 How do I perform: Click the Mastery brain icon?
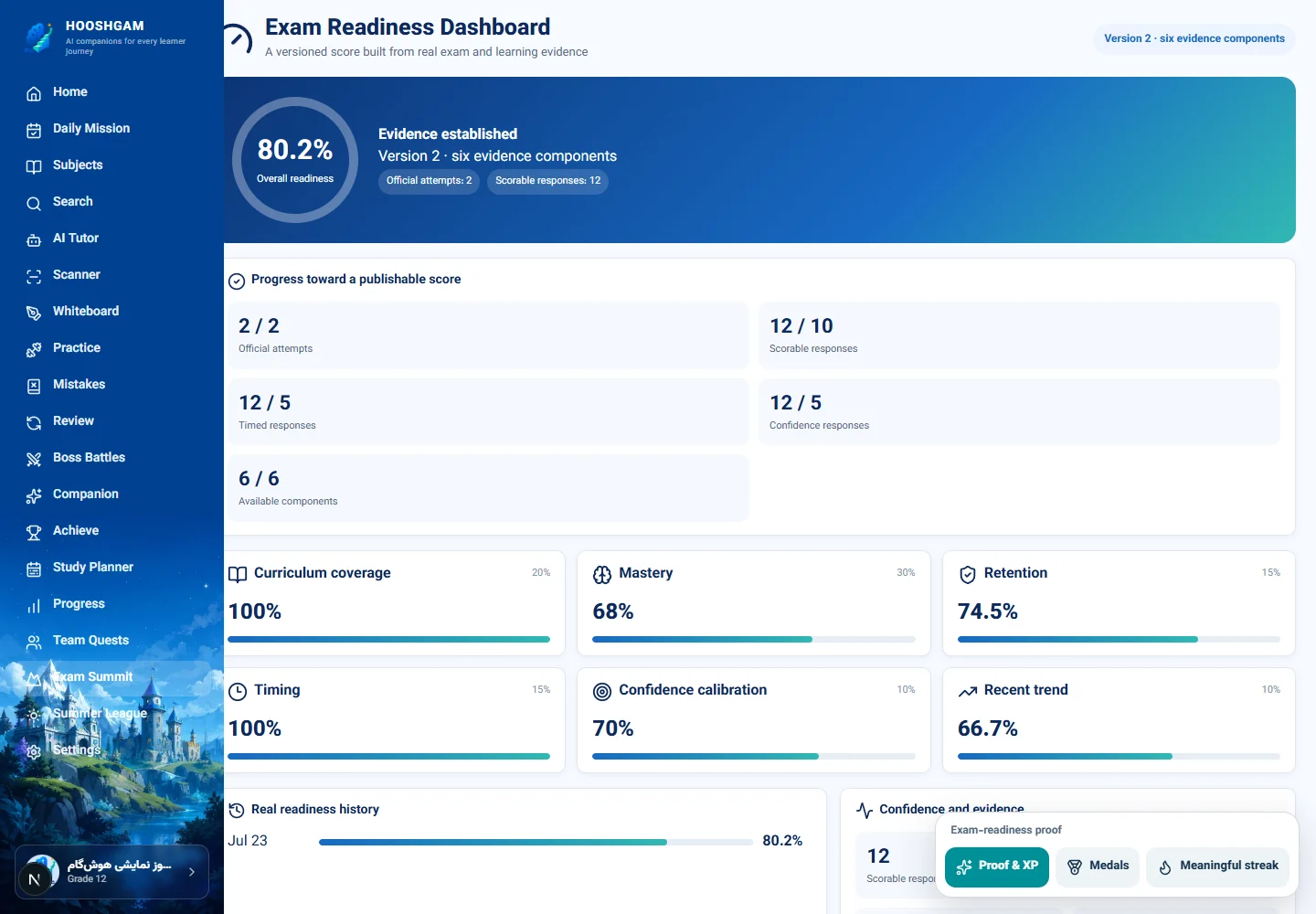(x=602, y=575)
